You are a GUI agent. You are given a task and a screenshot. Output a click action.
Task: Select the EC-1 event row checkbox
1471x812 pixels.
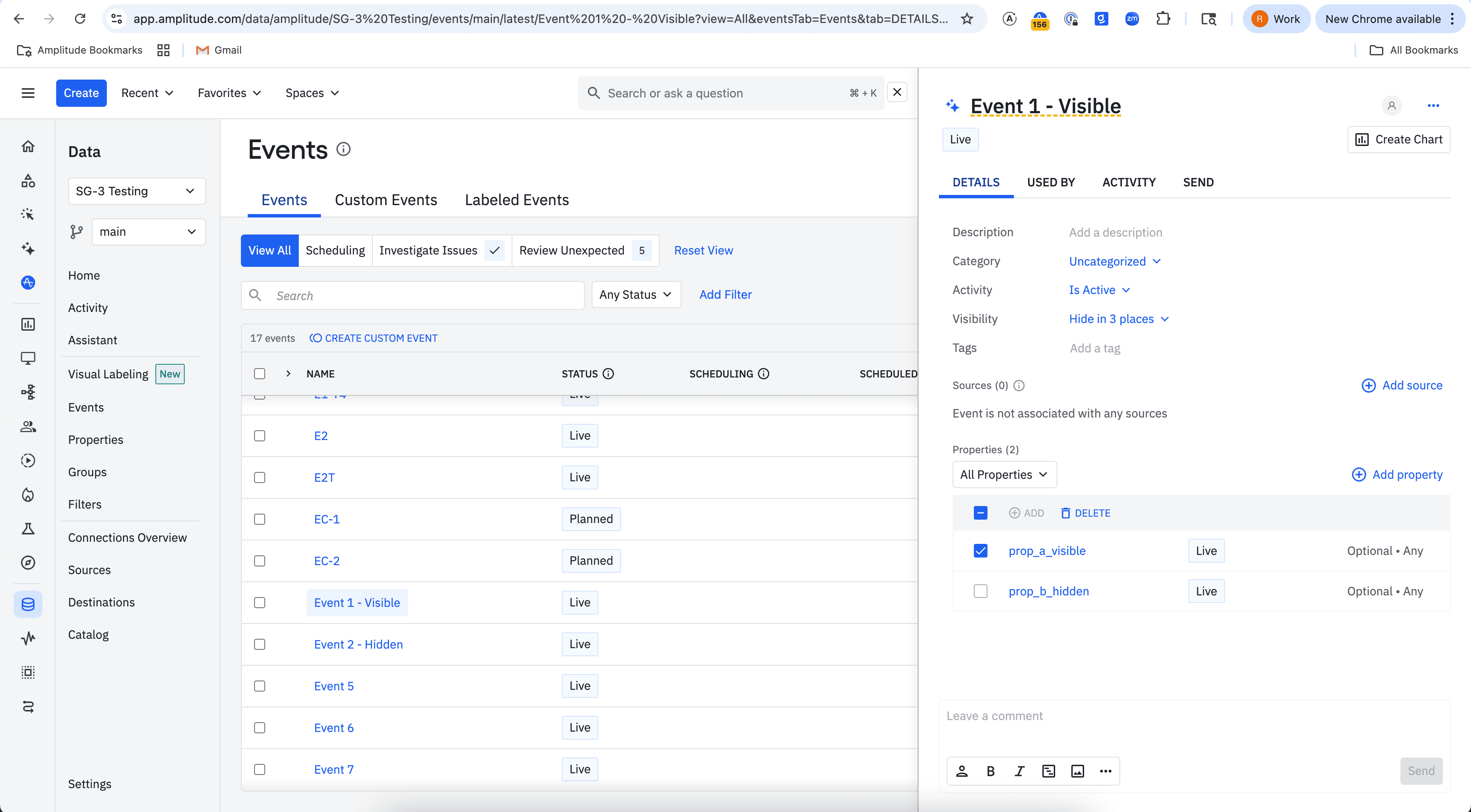click(260, 519)
